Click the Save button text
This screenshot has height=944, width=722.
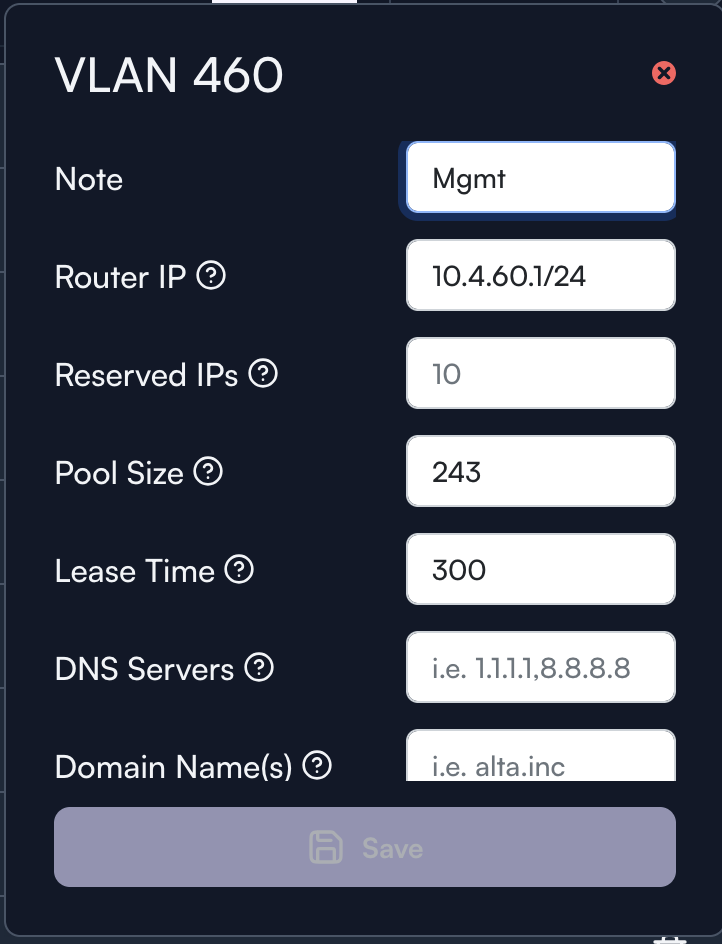pyautogui.click(x=393, y=848)
